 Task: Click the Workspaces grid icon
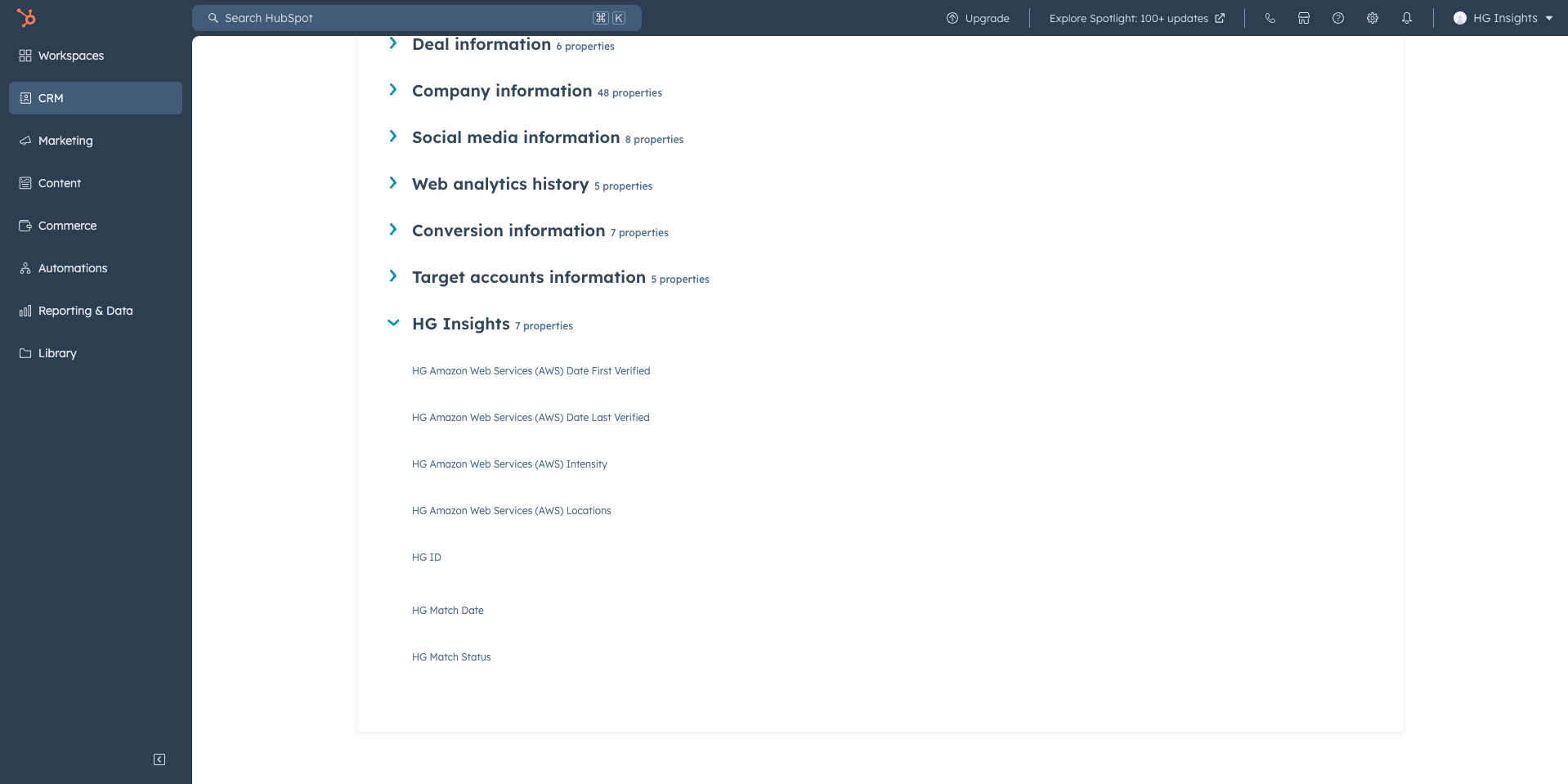point(25,56)
